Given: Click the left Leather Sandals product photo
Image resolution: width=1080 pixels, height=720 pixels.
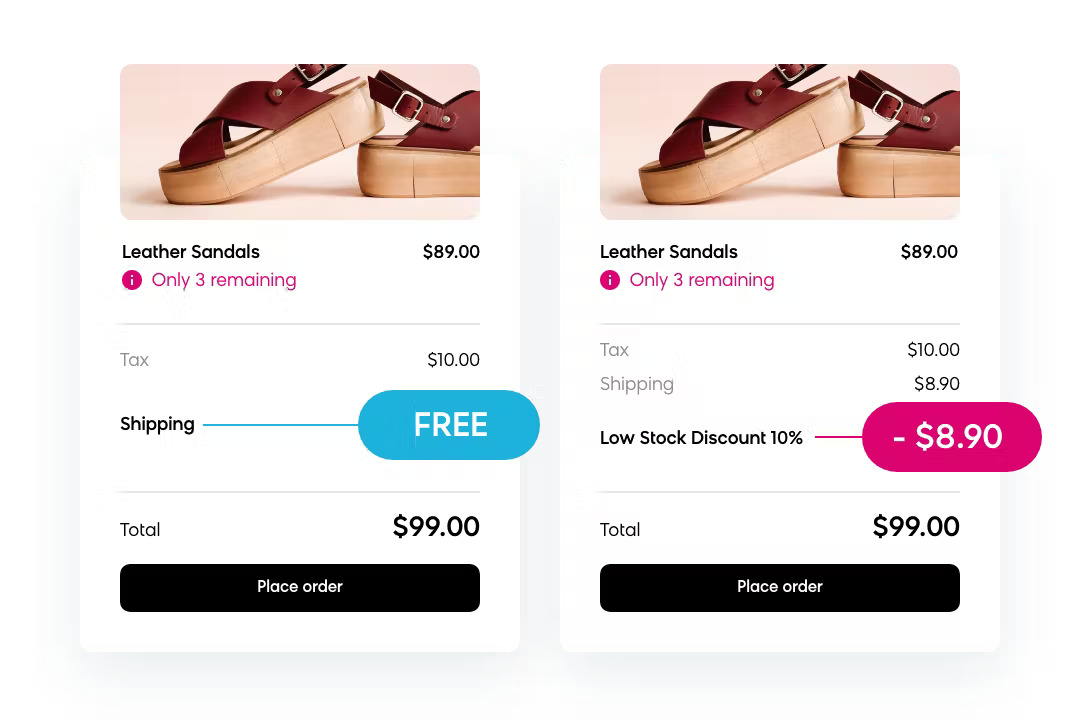Looking at the screenshot, I should [x=300, y=140].
